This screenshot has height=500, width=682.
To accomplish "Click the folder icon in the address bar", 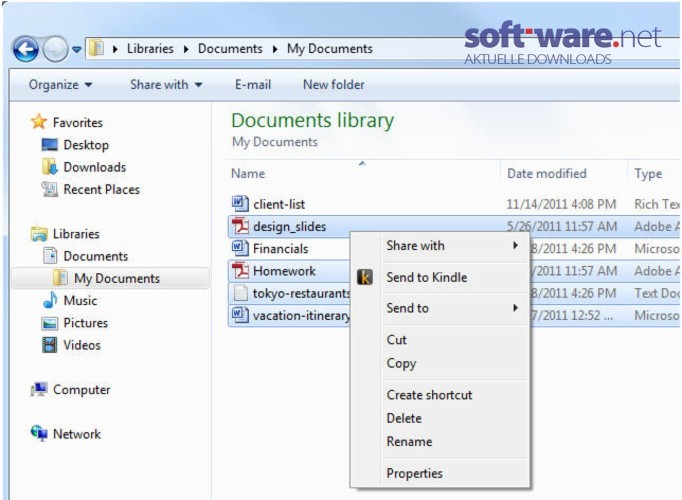I will pyautogui.click(x=96, y=48).
